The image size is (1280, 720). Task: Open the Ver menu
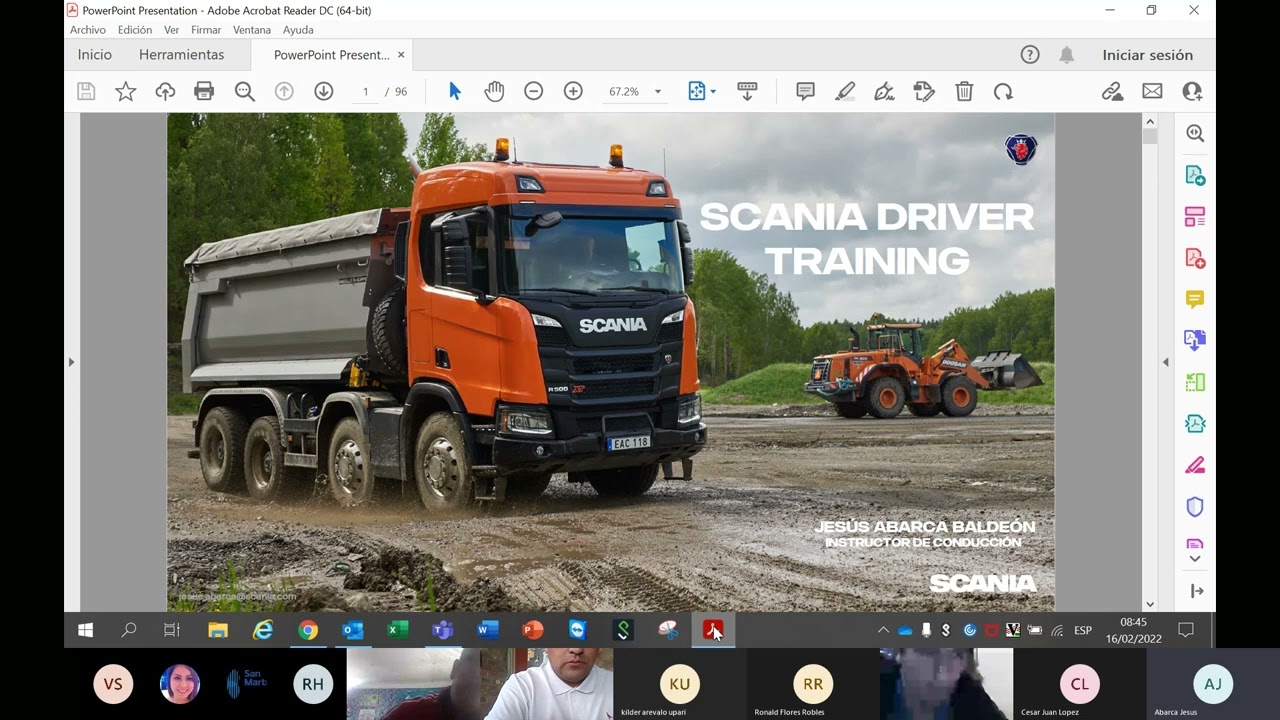click(x=172, y=30)
